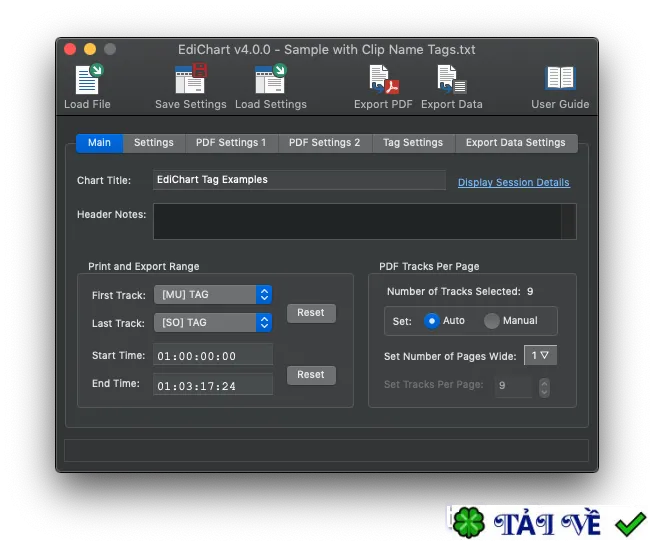Select the Auto radio button
The width and height of the screenshot is (654, 546).
point(432,321)
